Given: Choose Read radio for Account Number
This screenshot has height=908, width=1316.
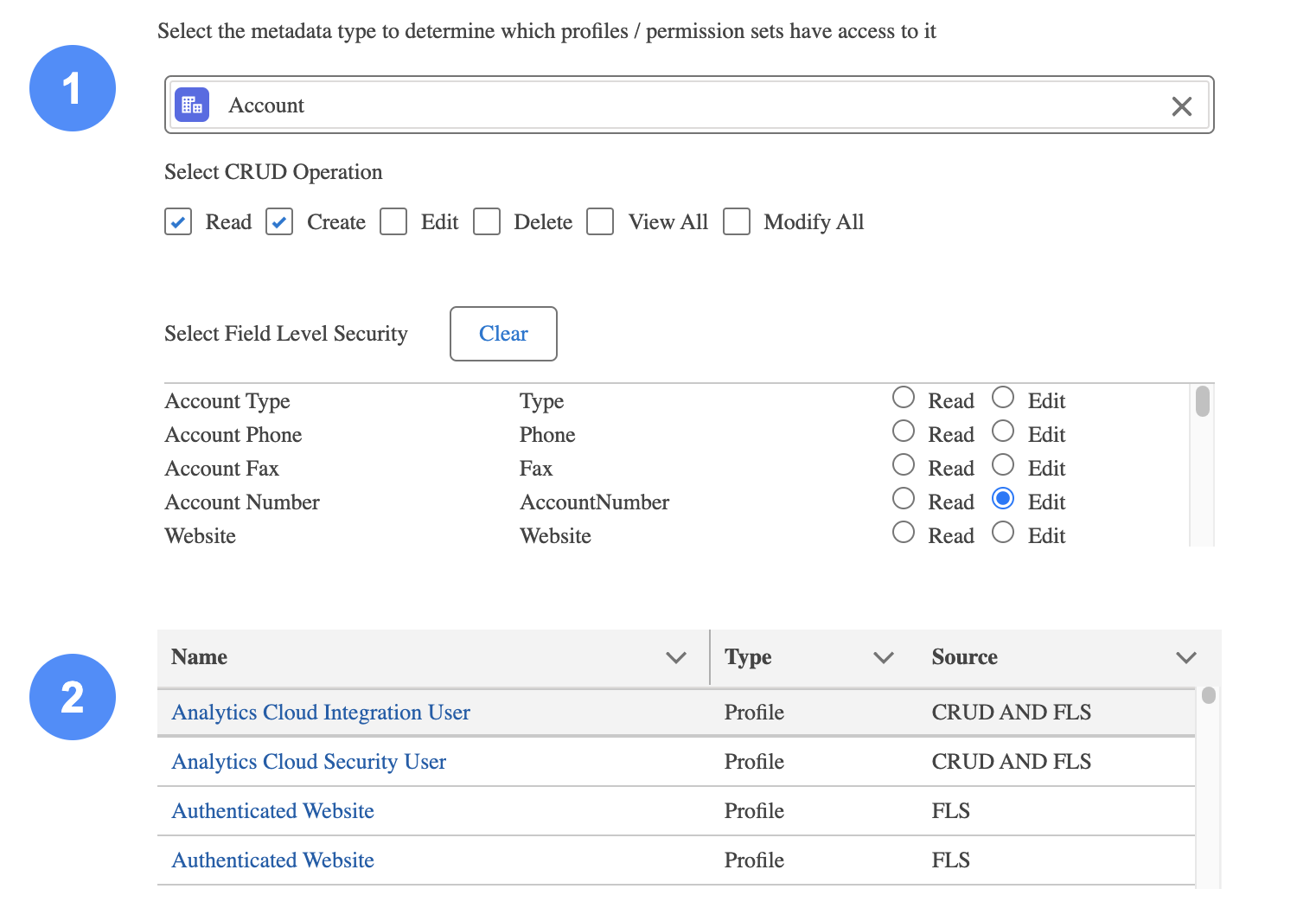Looking at the screenshot, I should pyautogui.click(x=904, y=499).
